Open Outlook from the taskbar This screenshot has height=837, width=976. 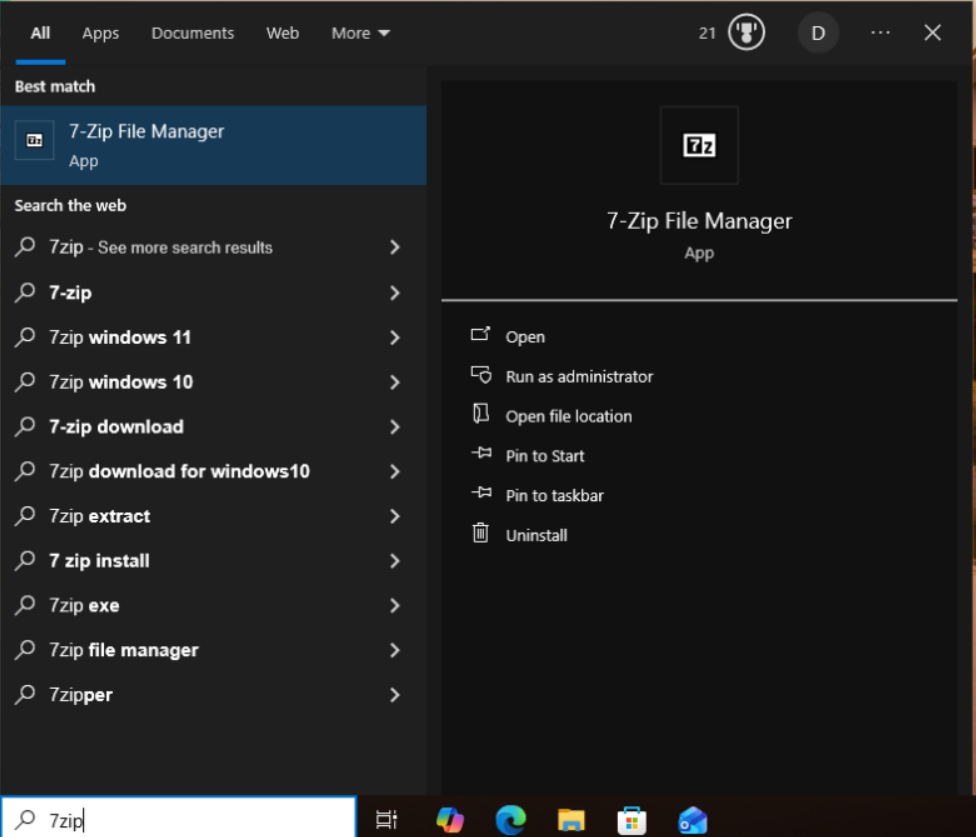tap(692, 820)
